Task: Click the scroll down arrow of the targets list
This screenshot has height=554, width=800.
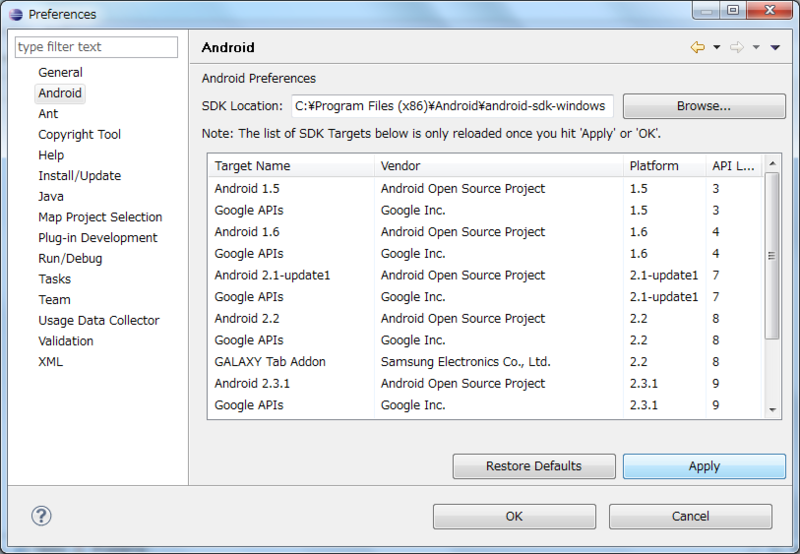Action: pos(772,410)
